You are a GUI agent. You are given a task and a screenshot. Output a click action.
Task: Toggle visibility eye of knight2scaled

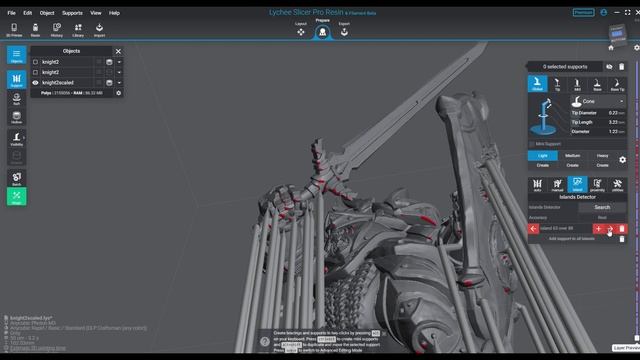pyautogui.click(x=36, y=82)
